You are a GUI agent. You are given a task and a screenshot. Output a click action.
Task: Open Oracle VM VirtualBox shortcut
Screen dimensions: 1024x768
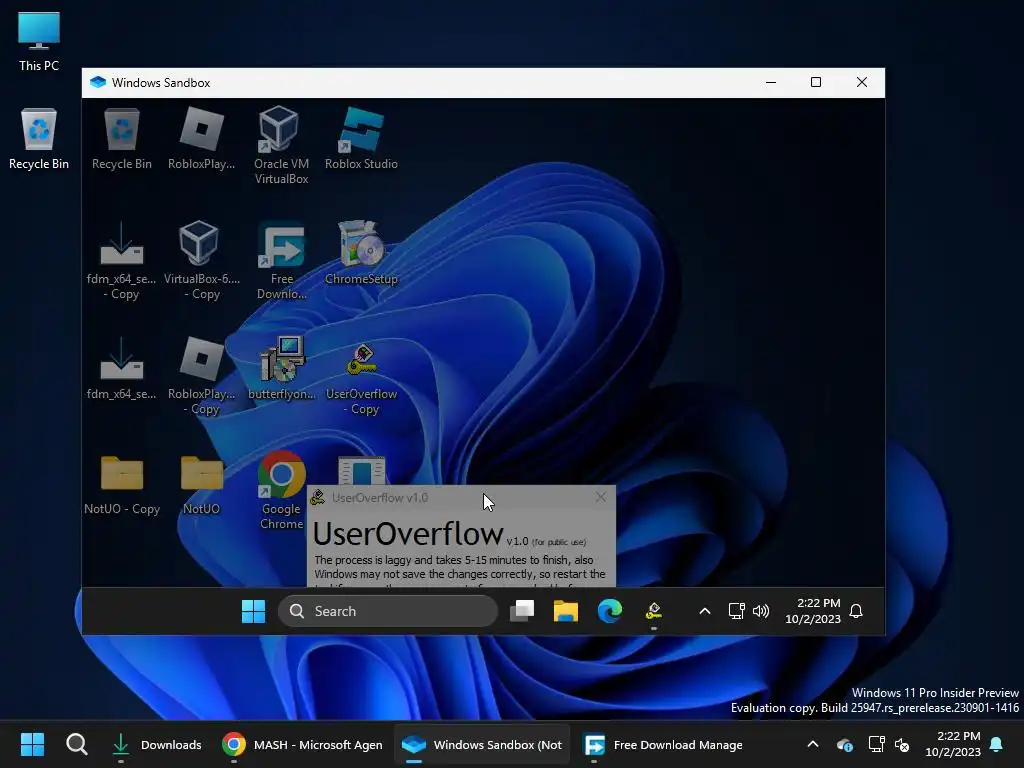click(281, 145)
